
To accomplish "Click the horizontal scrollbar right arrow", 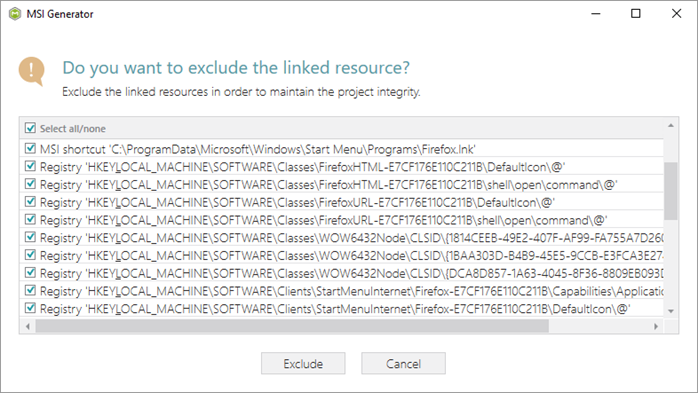I will click(x=656, y=327).
